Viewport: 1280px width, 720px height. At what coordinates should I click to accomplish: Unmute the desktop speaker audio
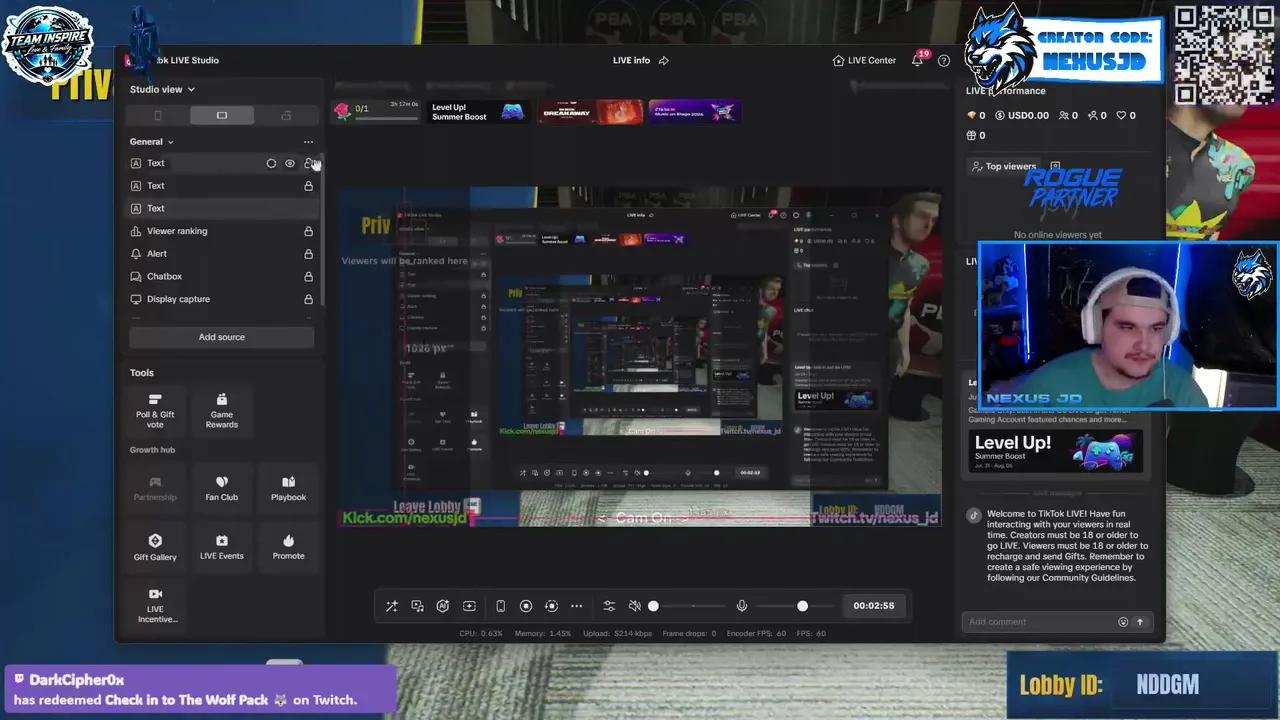(634, 606)
